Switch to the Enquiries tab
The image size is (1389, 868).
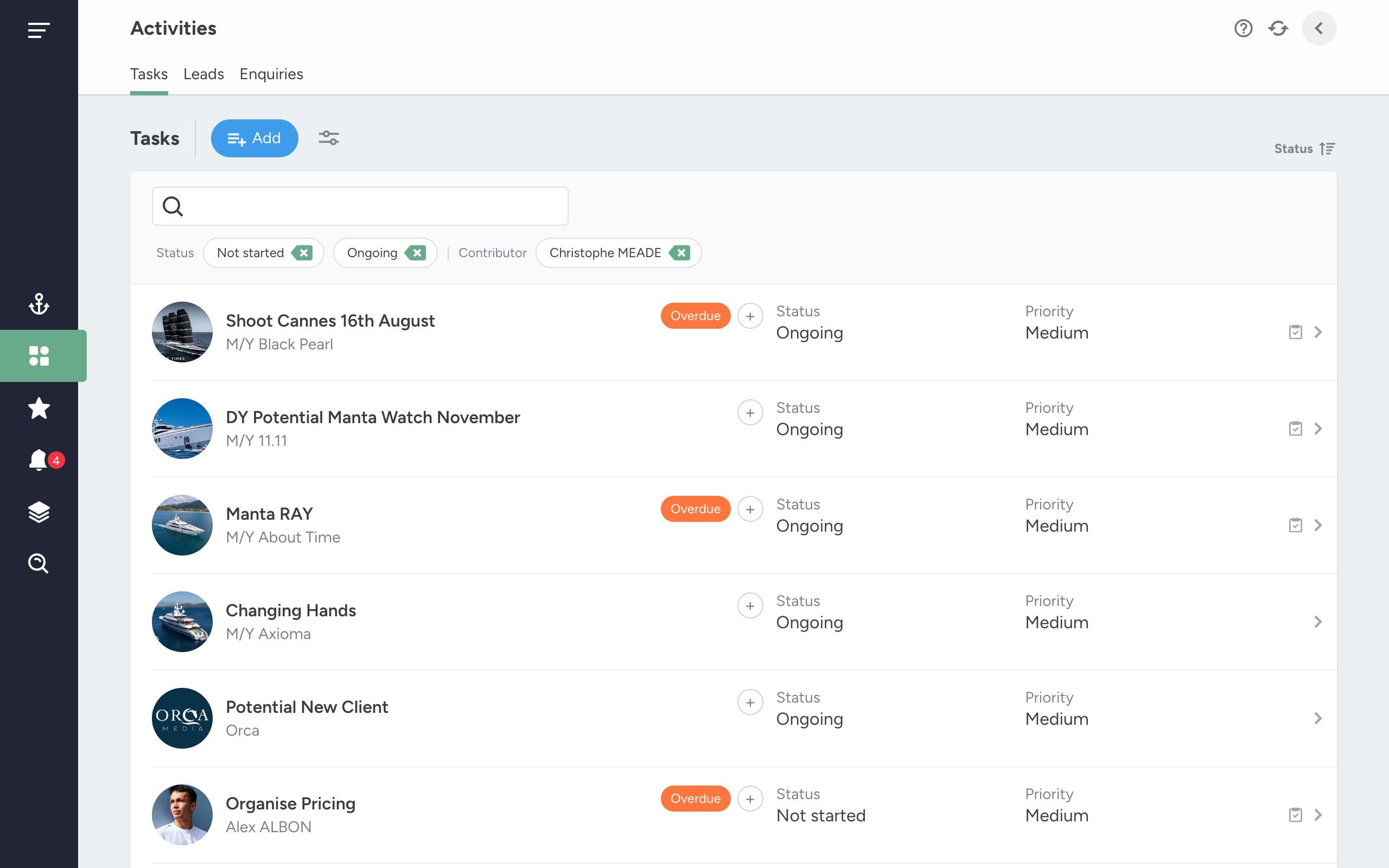click(271, 74)
